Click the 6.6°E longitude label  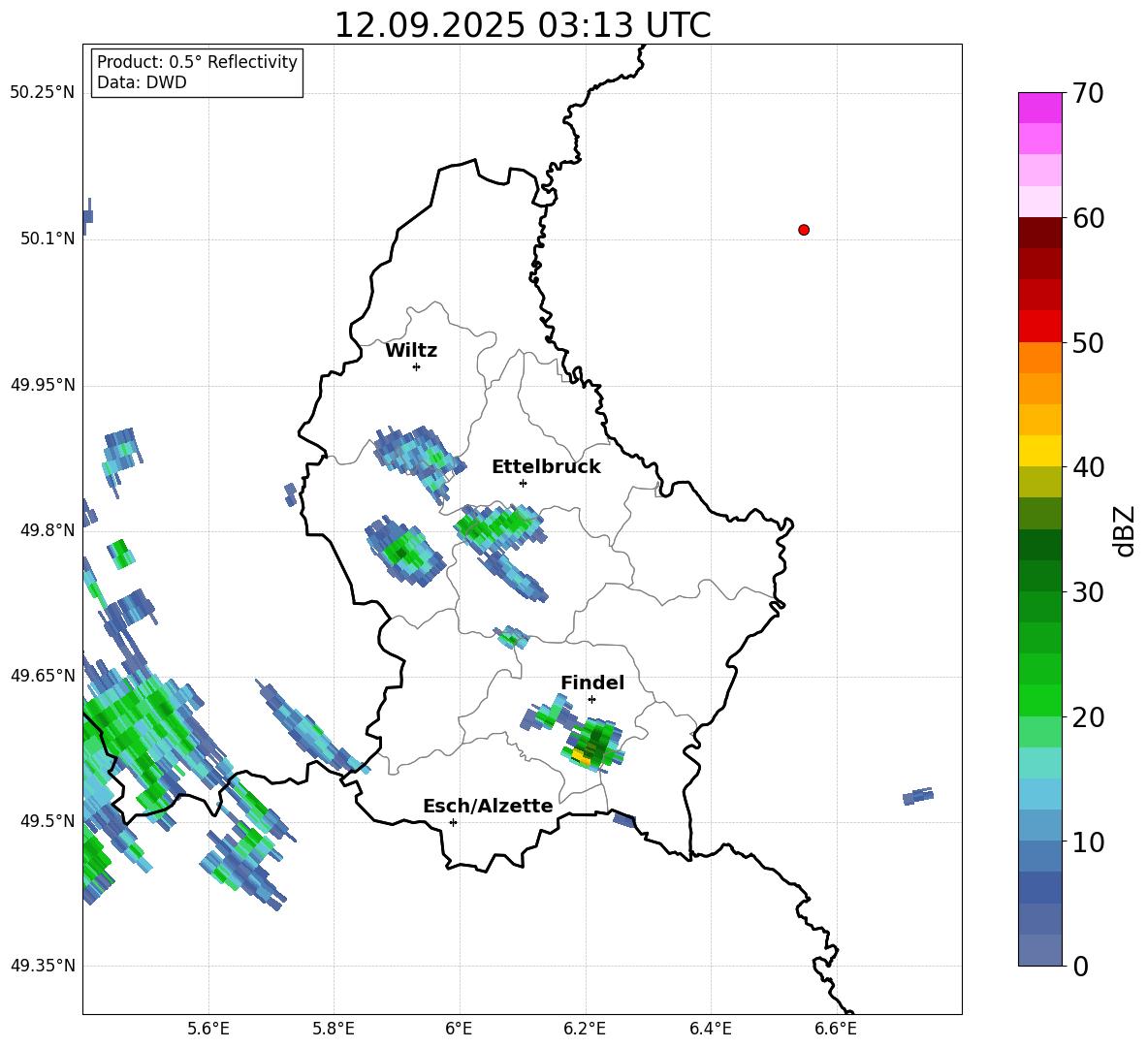836,1029
